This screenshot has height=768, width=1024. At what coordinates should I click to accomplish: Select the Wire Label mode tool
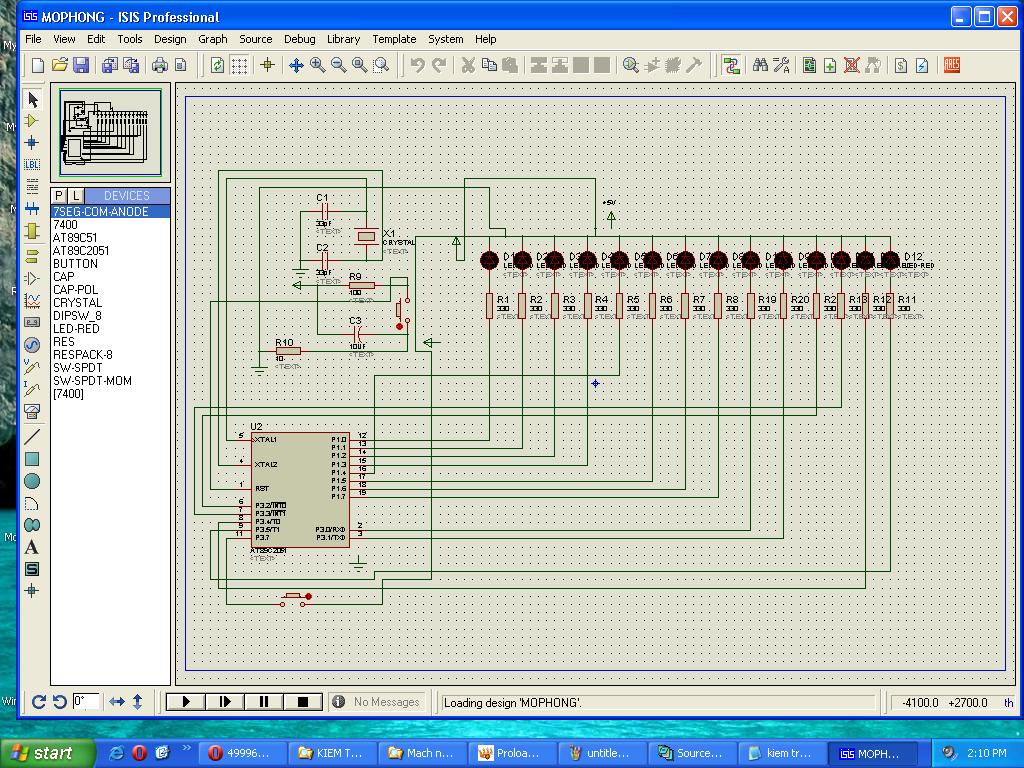tap(32, 165)
